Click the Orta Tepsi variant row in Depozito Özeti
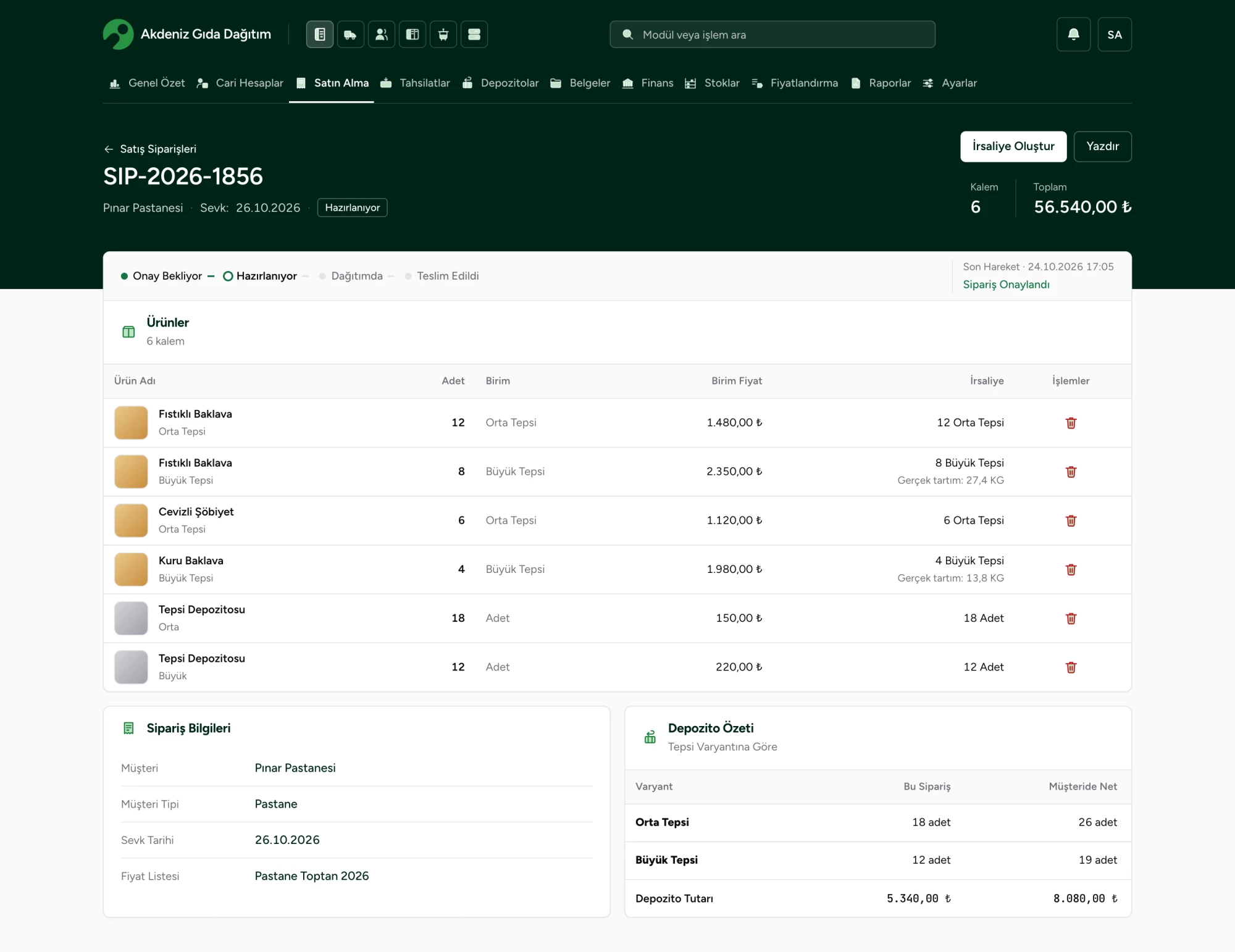This screenshot has height=952, width=1235. tap(877, 822)
